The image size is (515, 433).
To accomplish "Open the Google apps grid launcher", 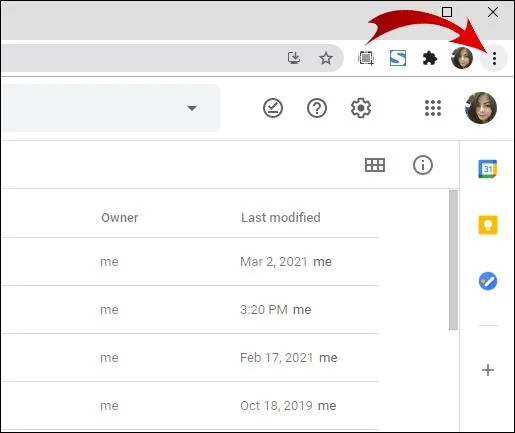I will (x=433, y=108).
